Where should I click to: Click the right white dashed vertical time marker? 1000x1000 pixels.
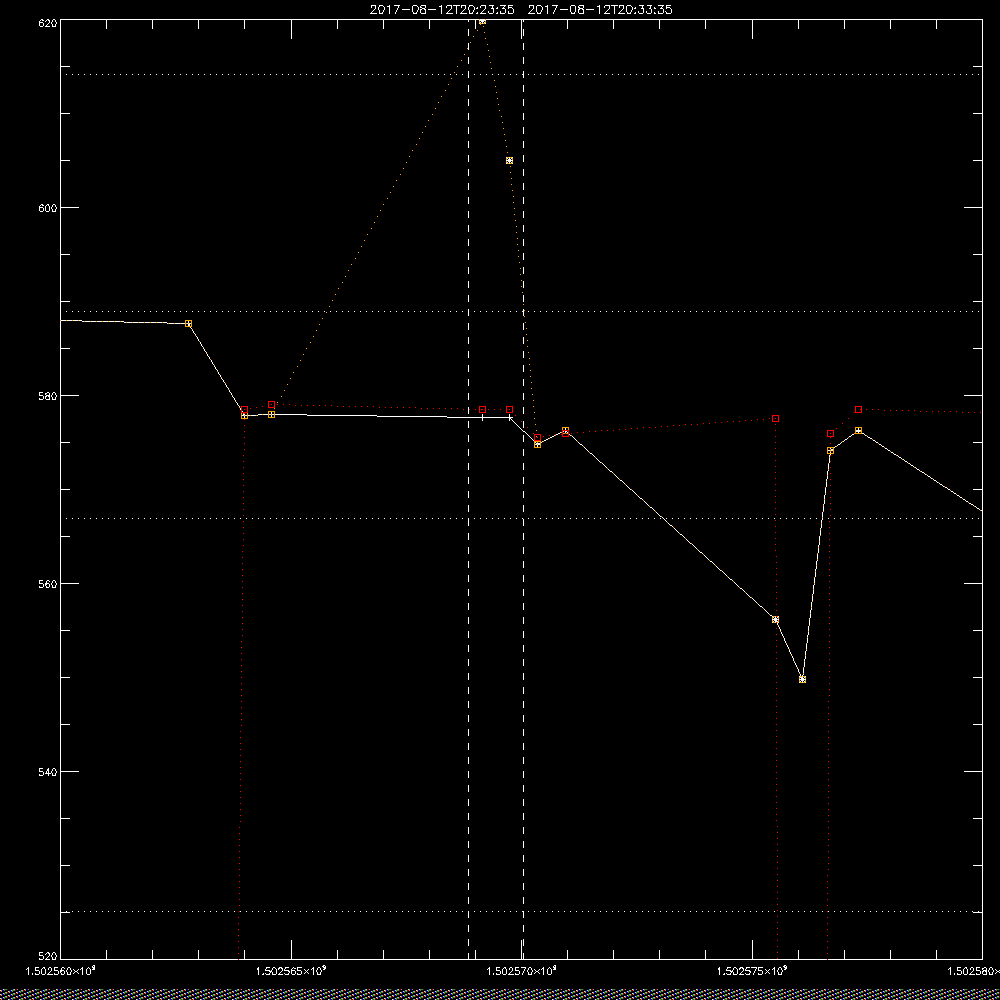click(x=524, y=490)
